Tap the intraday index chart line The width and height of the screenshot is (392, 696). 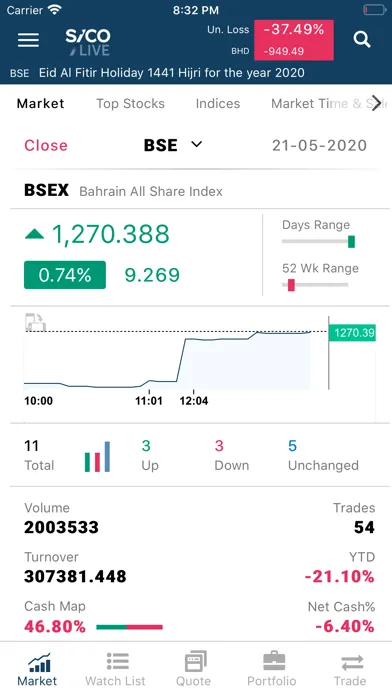tap(167, 360)
